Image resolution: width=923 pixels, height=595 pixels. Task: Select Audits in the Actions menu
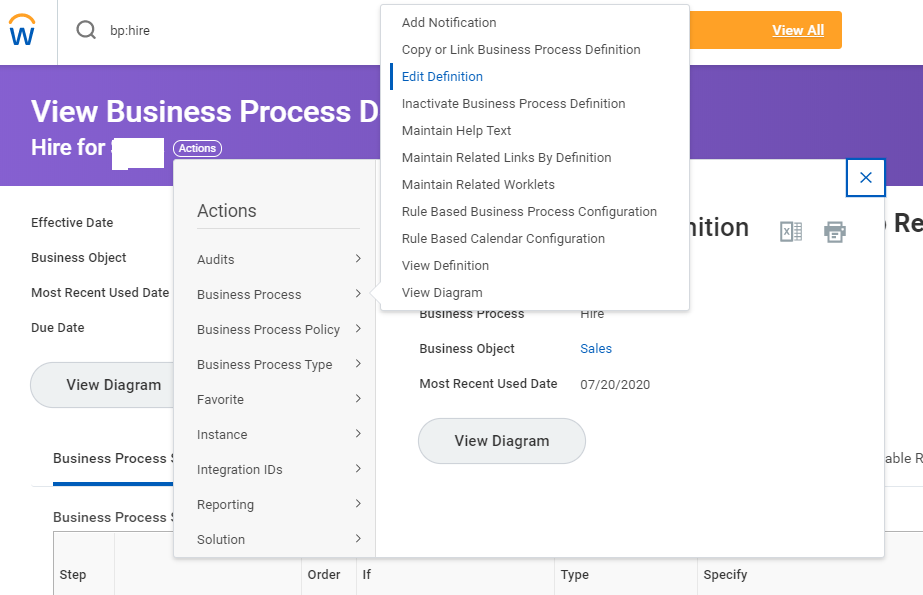pyautogui.click(x=215, y=259)
